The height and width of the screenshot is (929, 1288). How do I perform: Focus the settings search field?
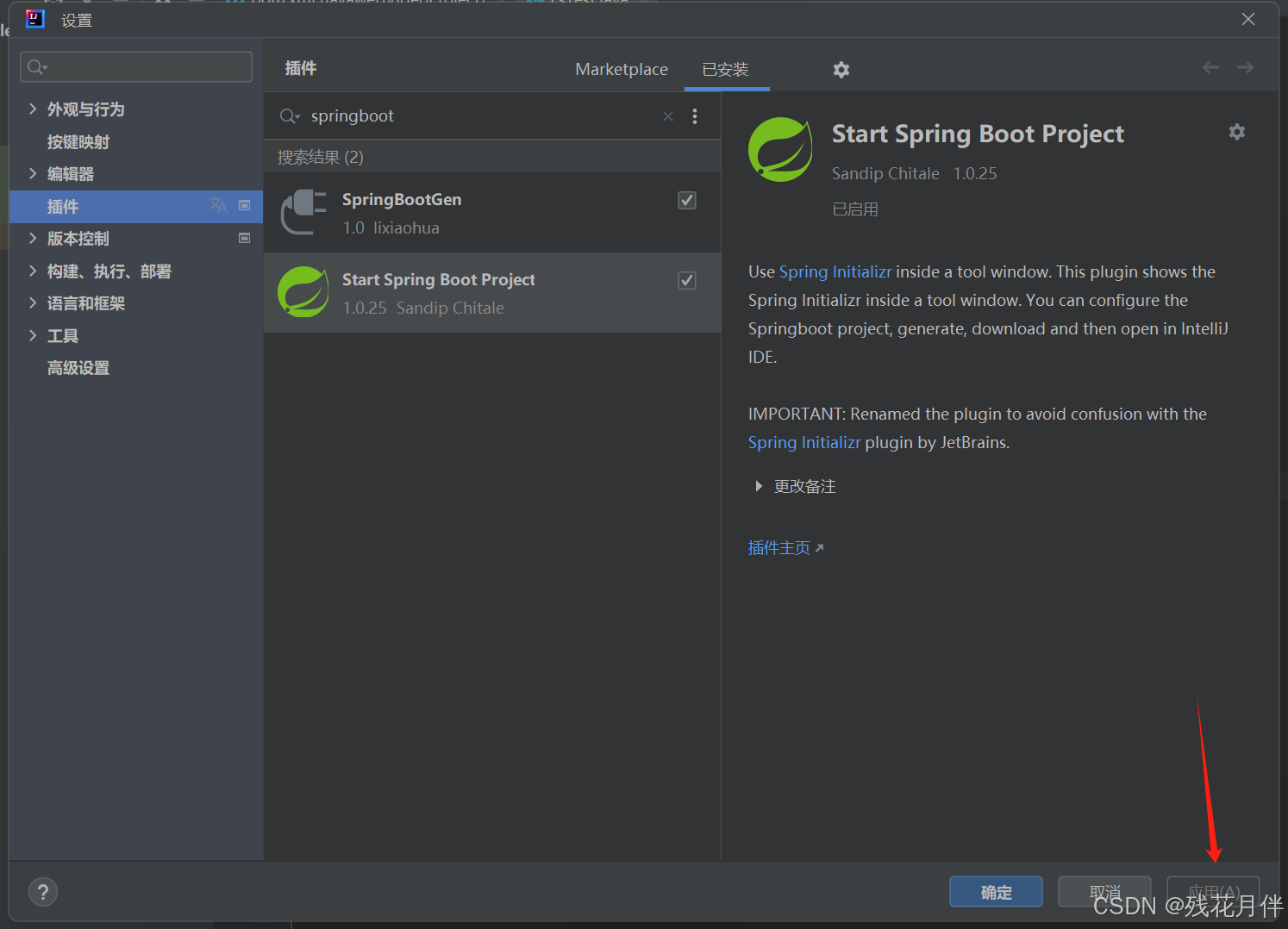[x=136, y=66]
